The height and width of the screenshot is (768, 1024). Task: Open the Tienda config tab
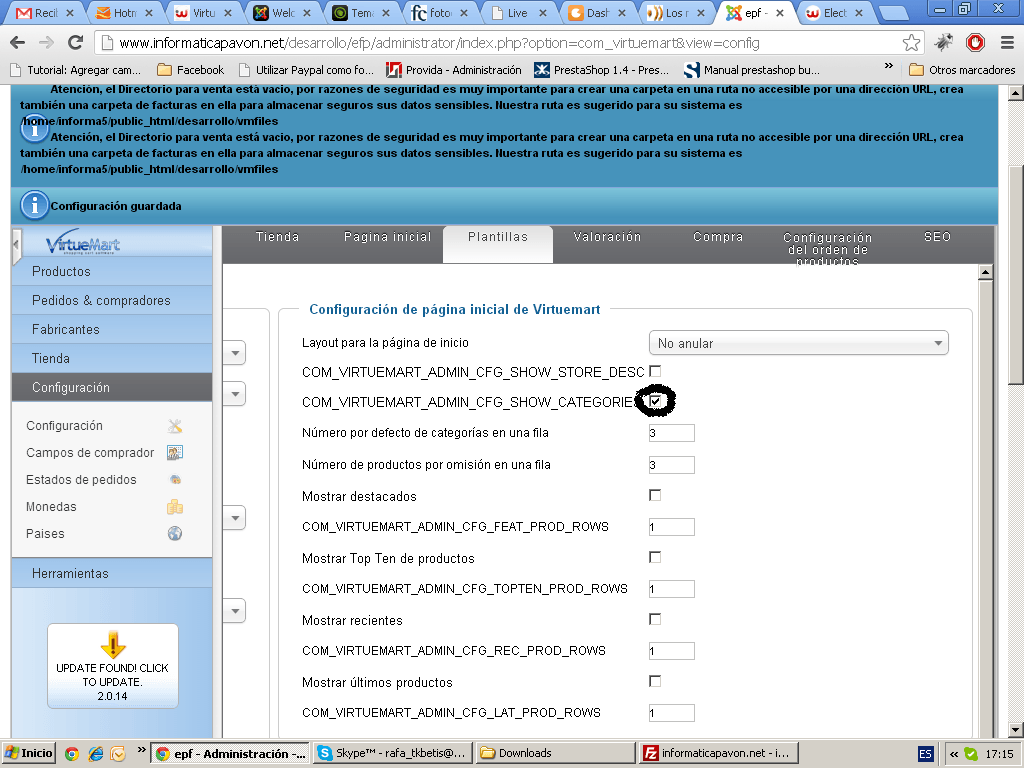(278, 237)
